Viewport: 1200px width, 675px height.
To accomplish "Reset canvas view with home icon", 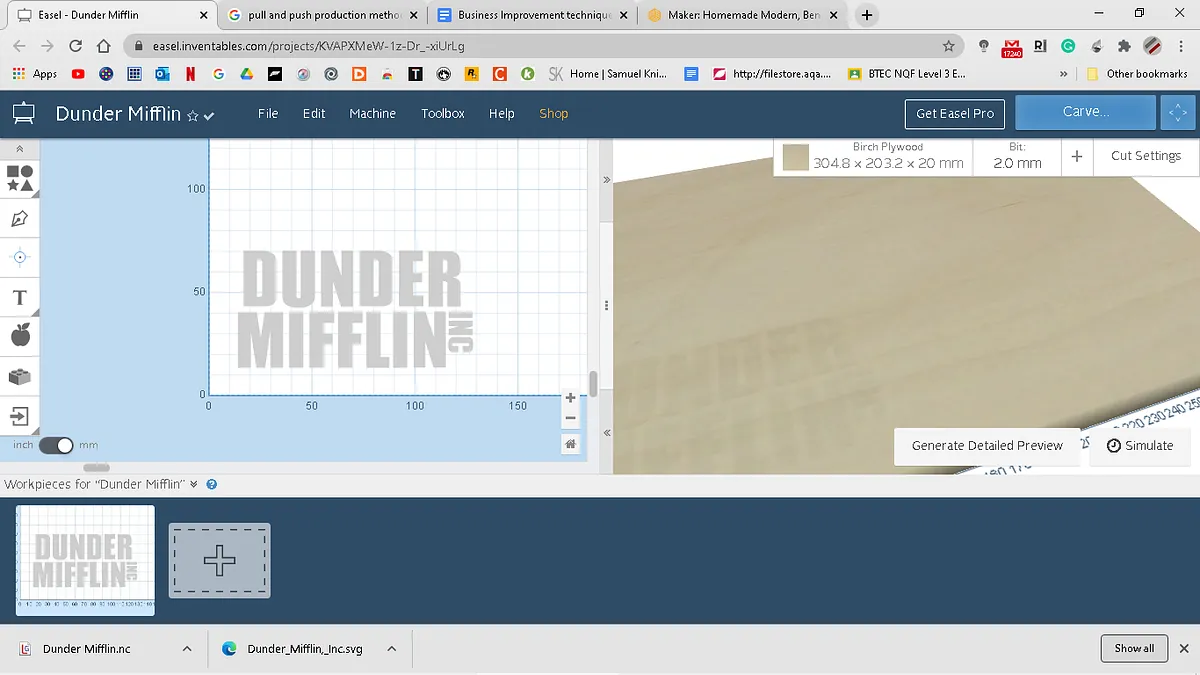I will pos(570,444).
